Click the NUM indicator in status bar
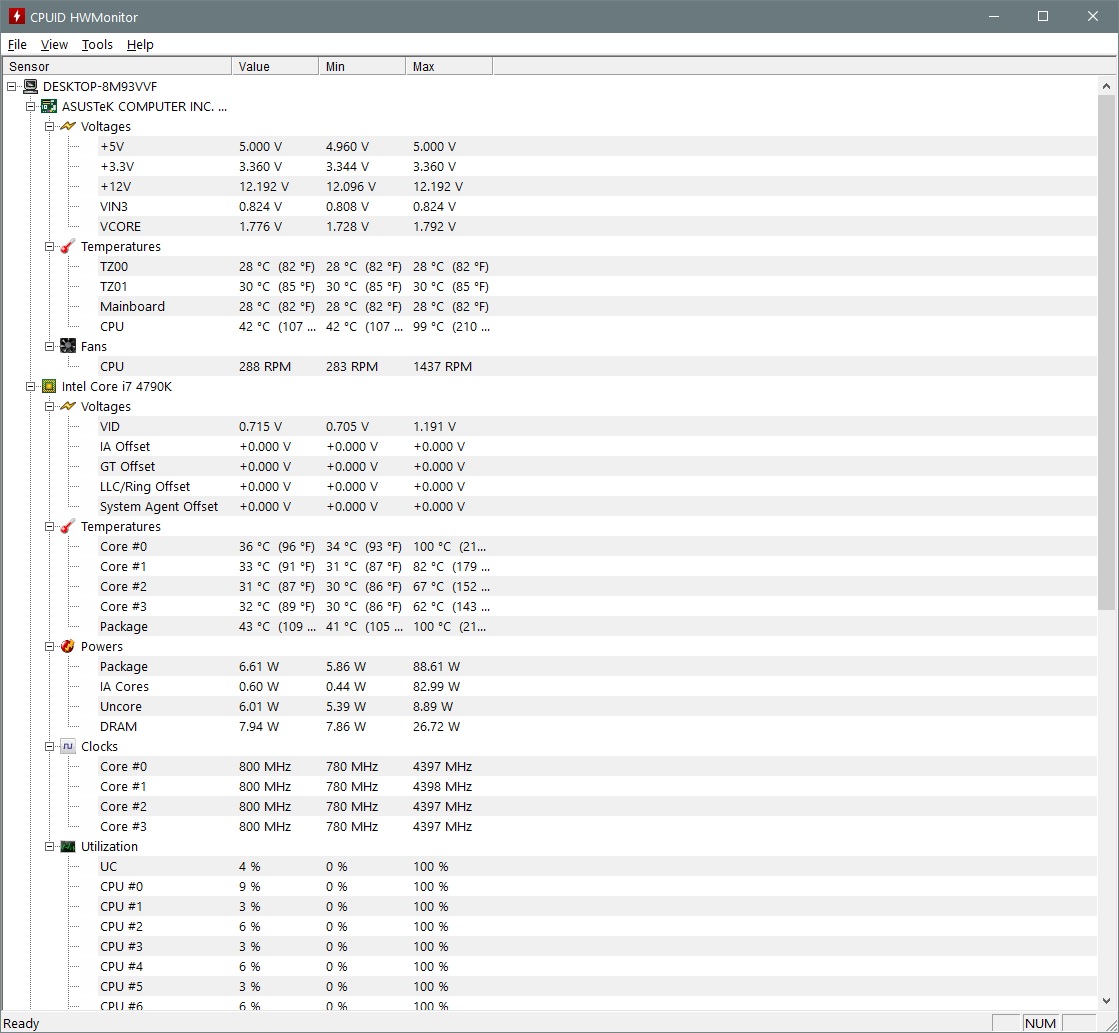The width and height of the screenshot is (1119, 1033). (1040, 1023)
